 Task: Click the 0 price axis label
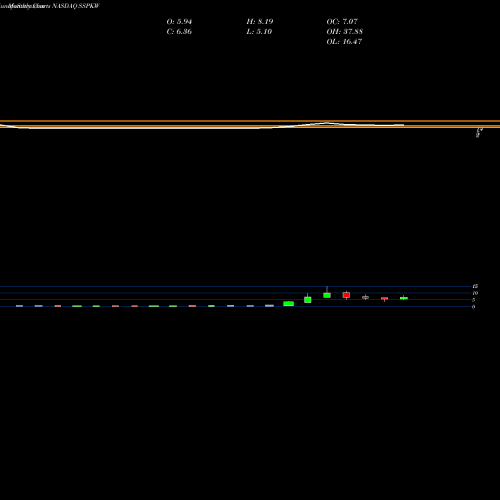(473, 307)
